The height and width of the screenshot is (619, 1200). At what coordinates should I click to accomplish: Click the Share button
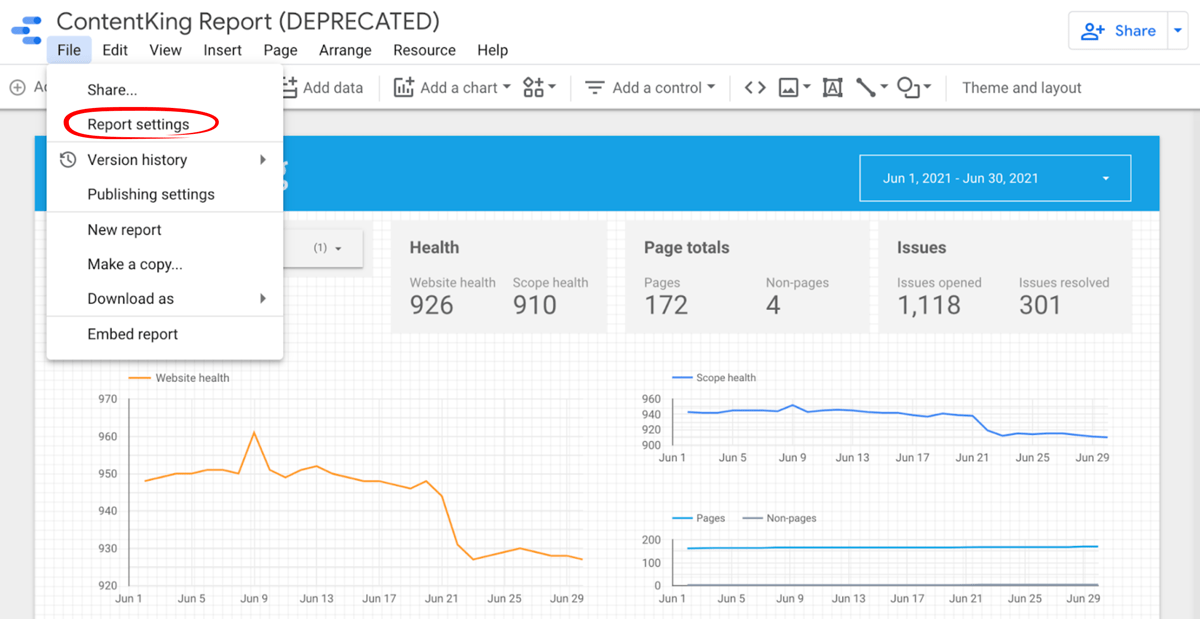[1118, 31]
